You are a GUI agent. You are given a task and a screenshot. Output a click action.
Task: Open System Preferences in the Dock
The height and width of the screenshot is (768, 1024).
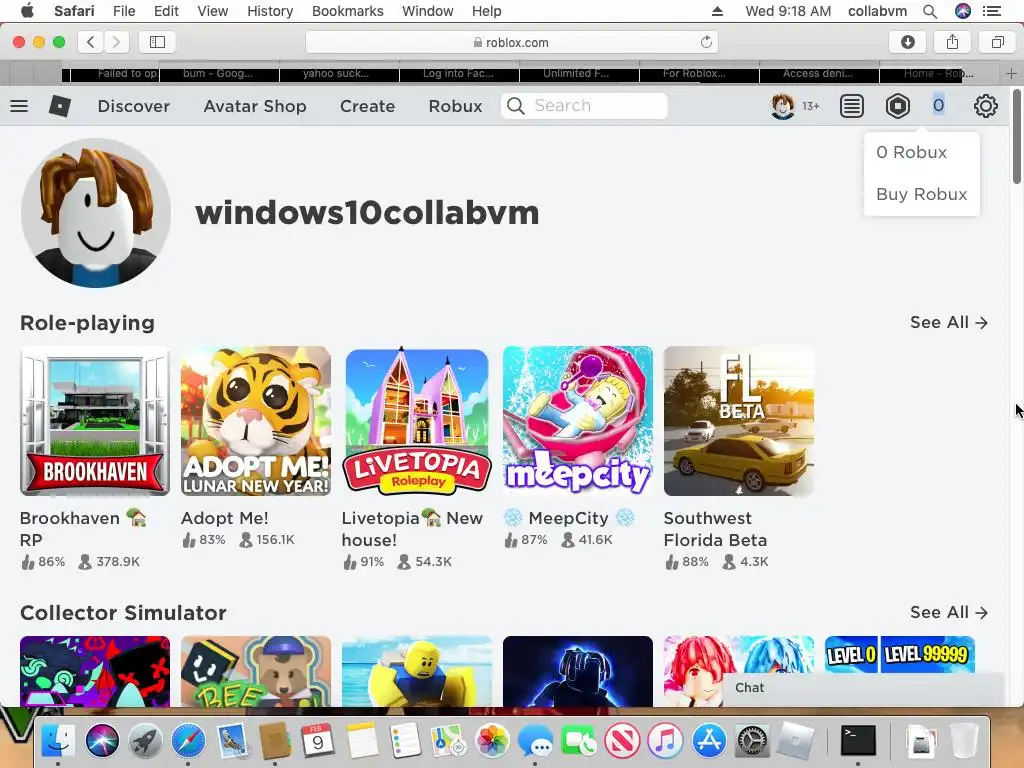[752, 741]
